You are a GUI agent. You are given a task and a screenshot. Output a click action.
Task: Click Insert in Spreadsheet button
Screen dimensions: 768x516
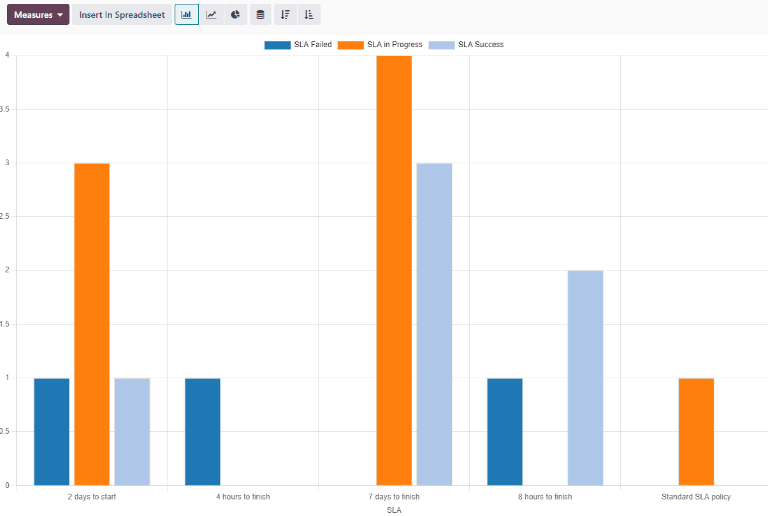coord(122,15)
